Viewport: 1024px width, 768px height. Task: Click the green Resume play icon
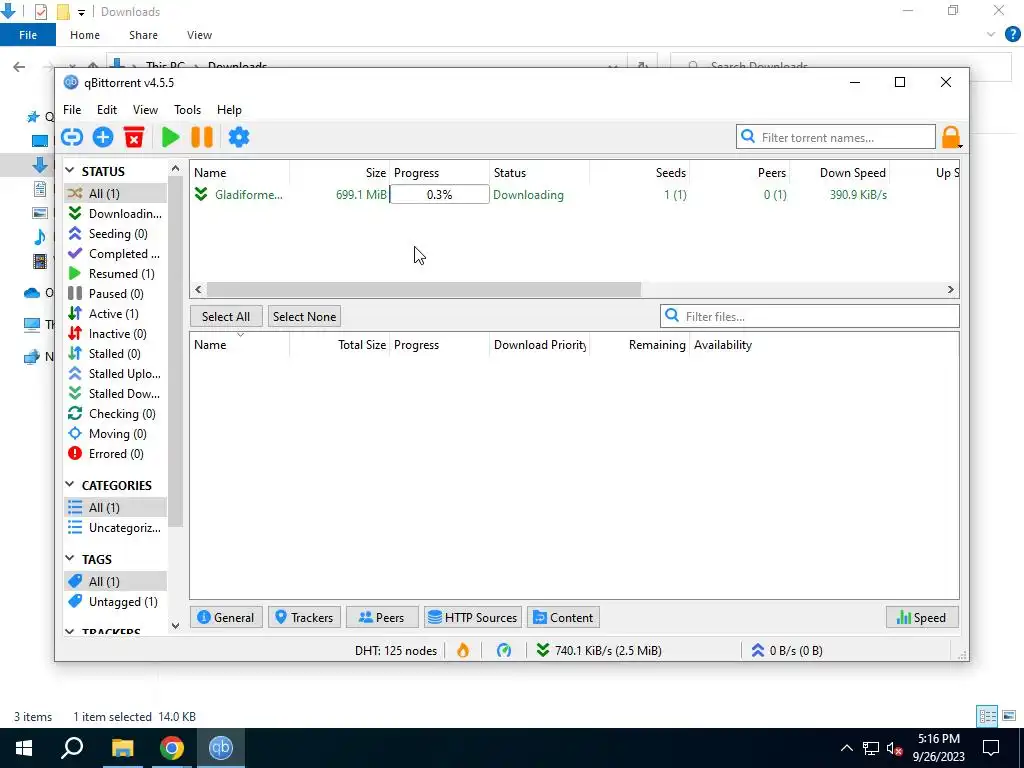pyautogui.click(x=170, y=137)
